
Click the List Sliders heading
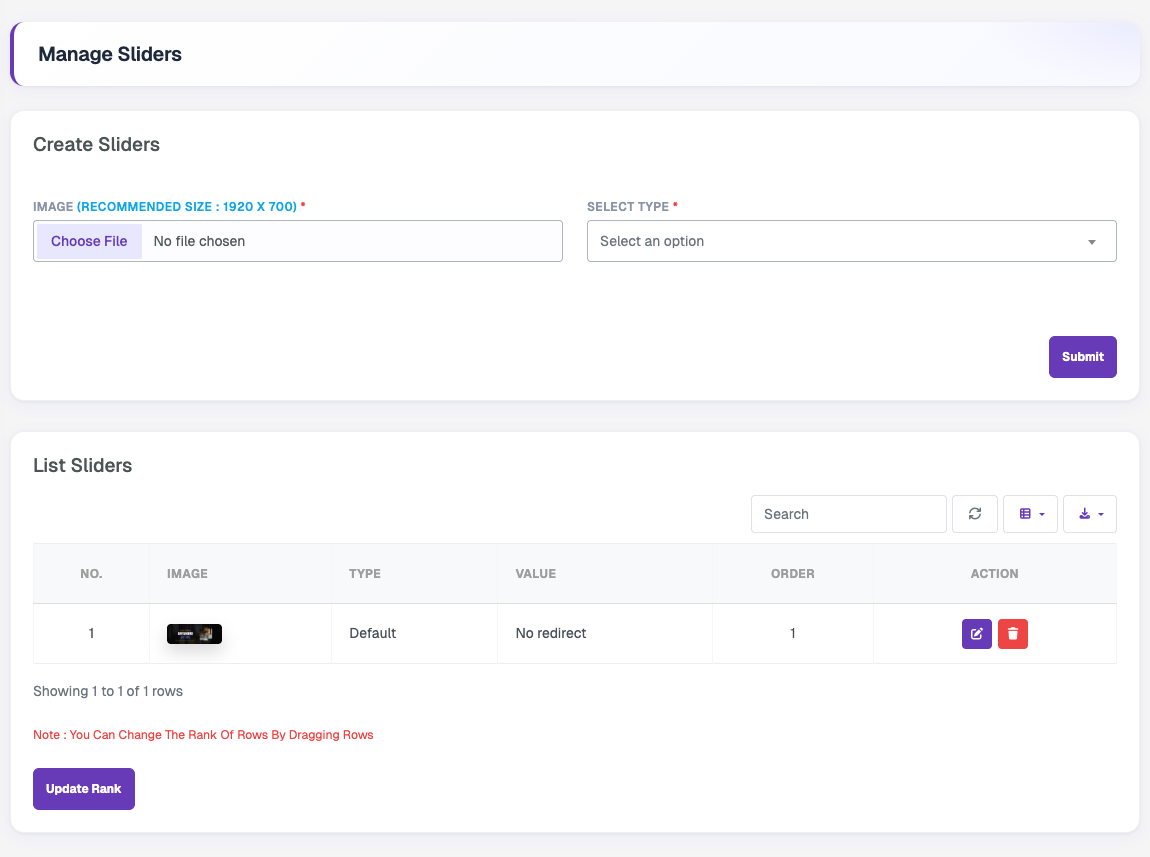click(x=83, y=466)
